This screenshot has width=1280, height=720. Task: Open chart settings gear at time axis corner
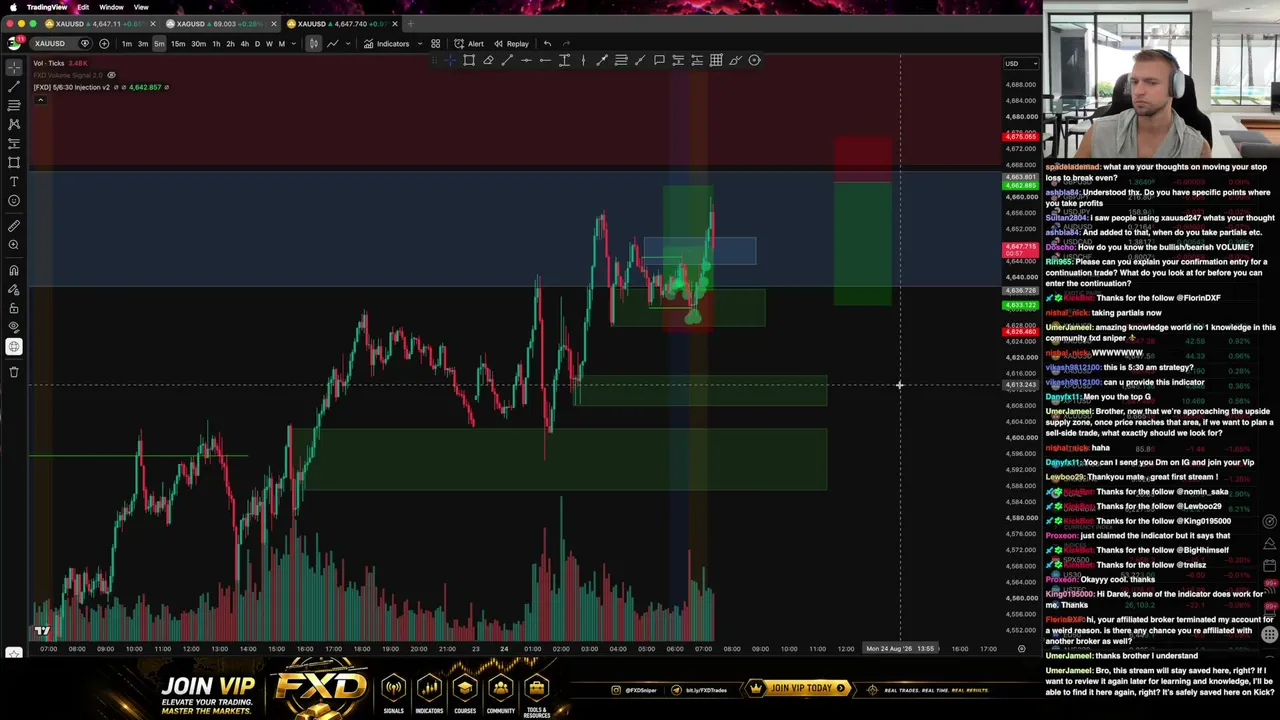coord(1021,649)
